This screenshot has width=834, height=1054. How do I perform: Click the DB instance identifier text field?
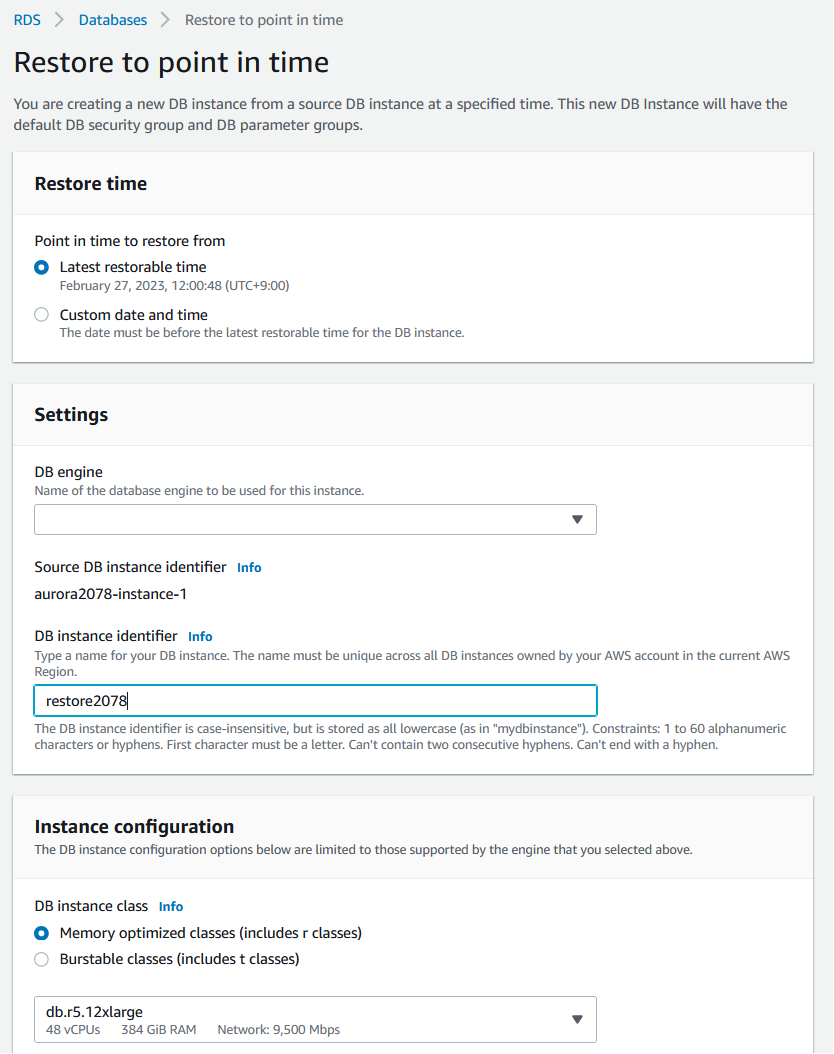315,700
